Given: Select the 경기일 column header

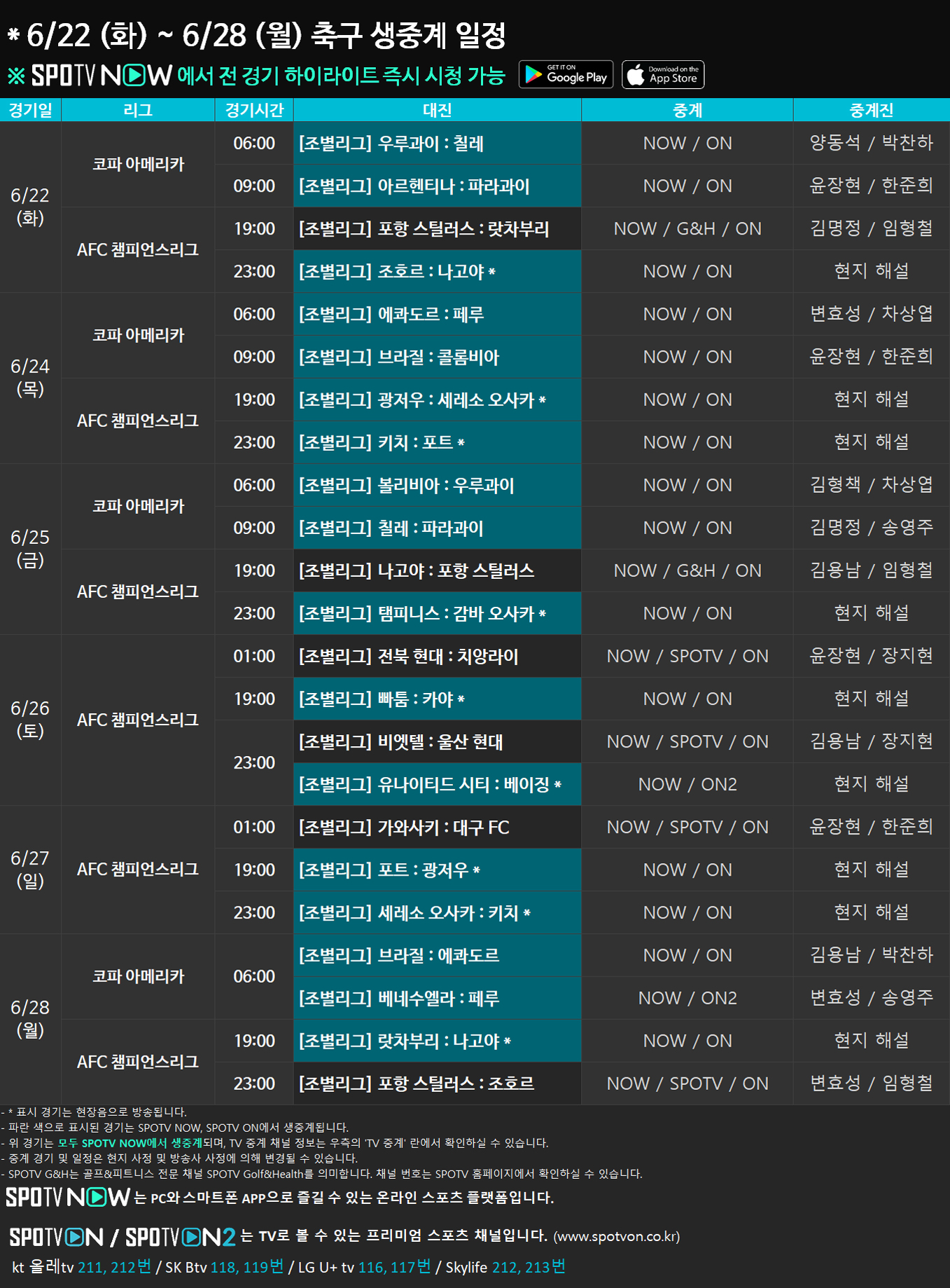Looking at the screenshot, I should (x=30, y=110).
